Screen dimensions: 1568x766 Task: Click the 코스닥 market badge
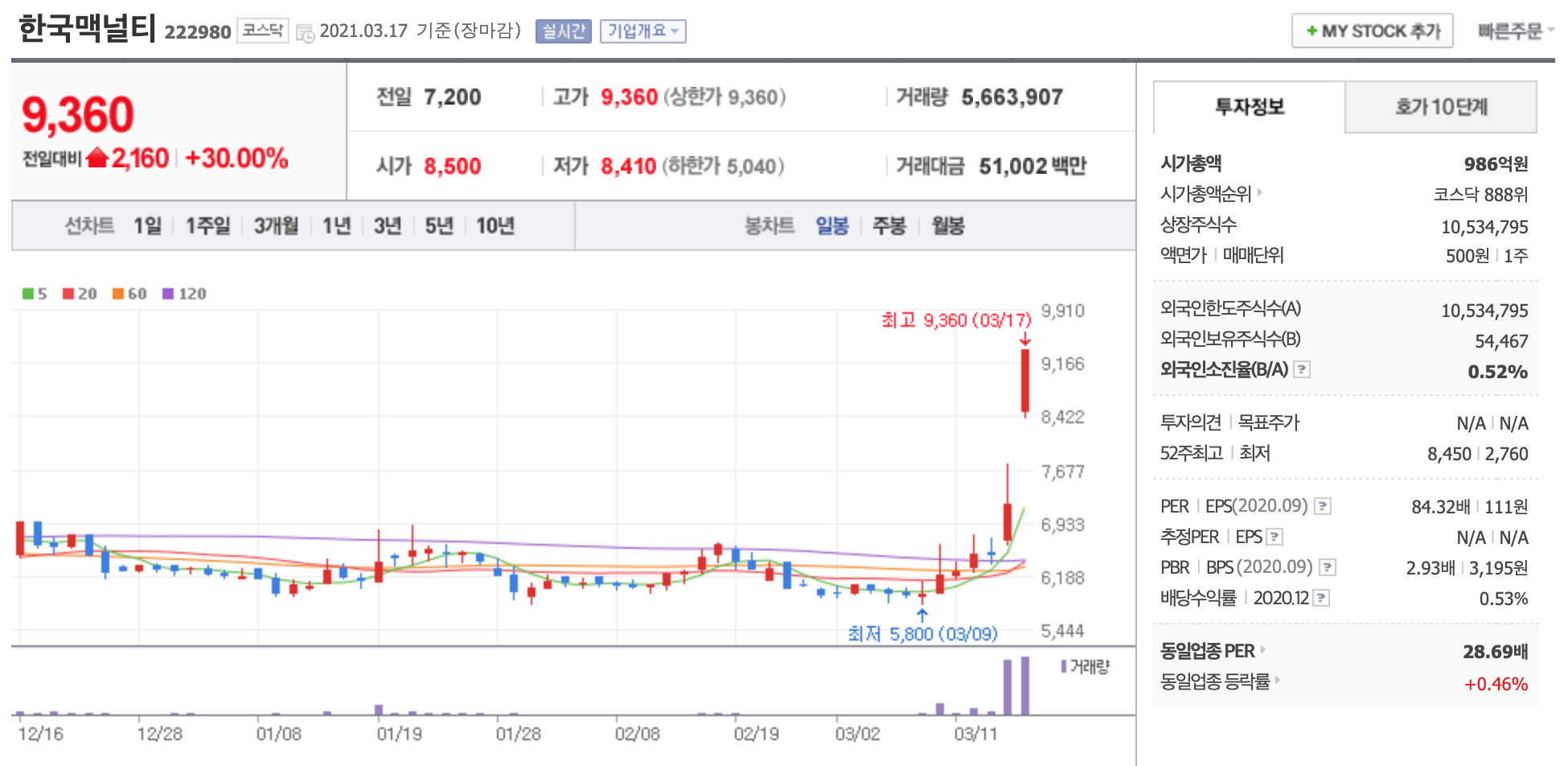tap(263, 31)
